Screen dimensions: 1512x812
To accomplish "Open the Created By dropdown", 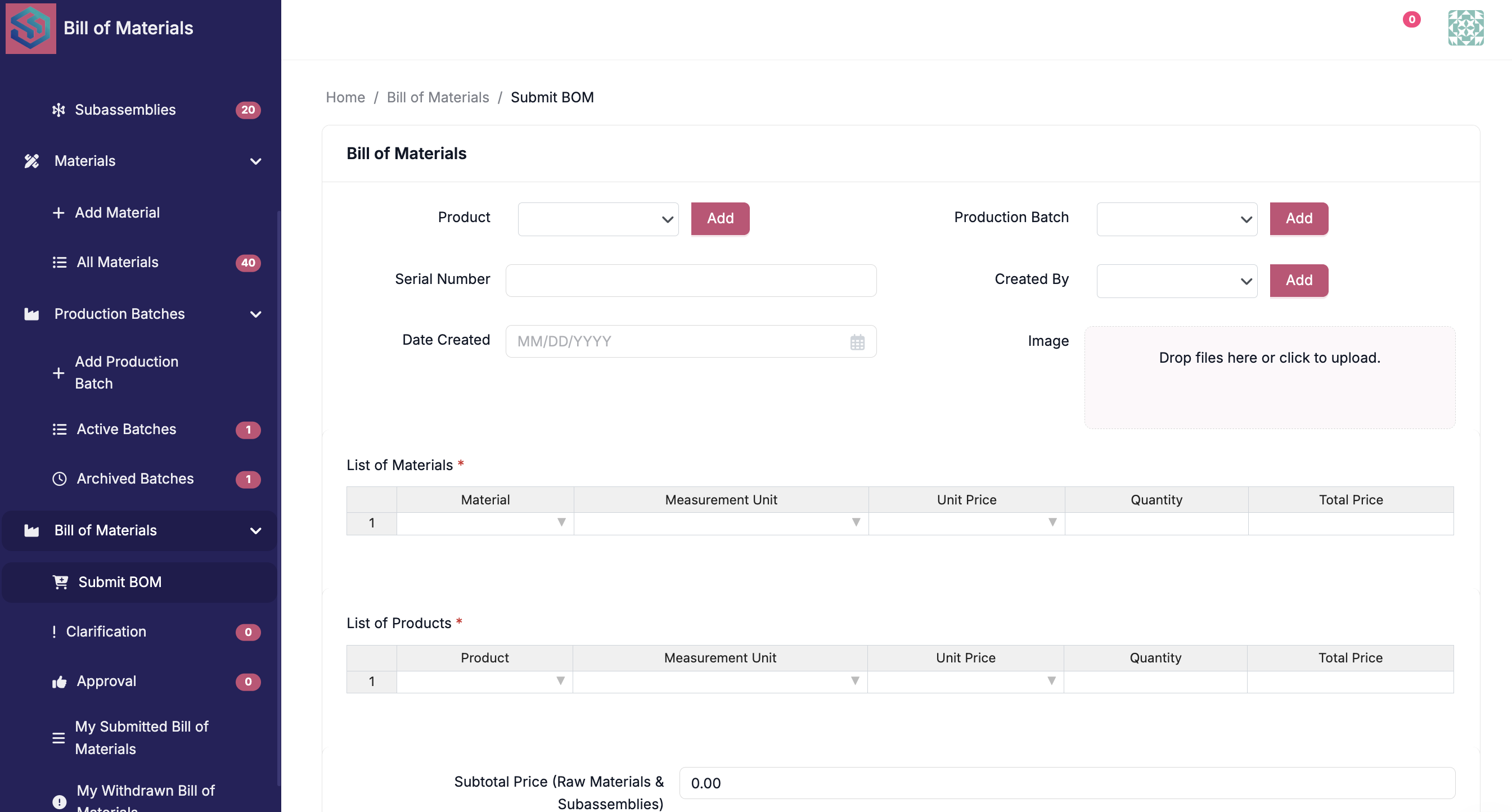I will click(1176, 281).
